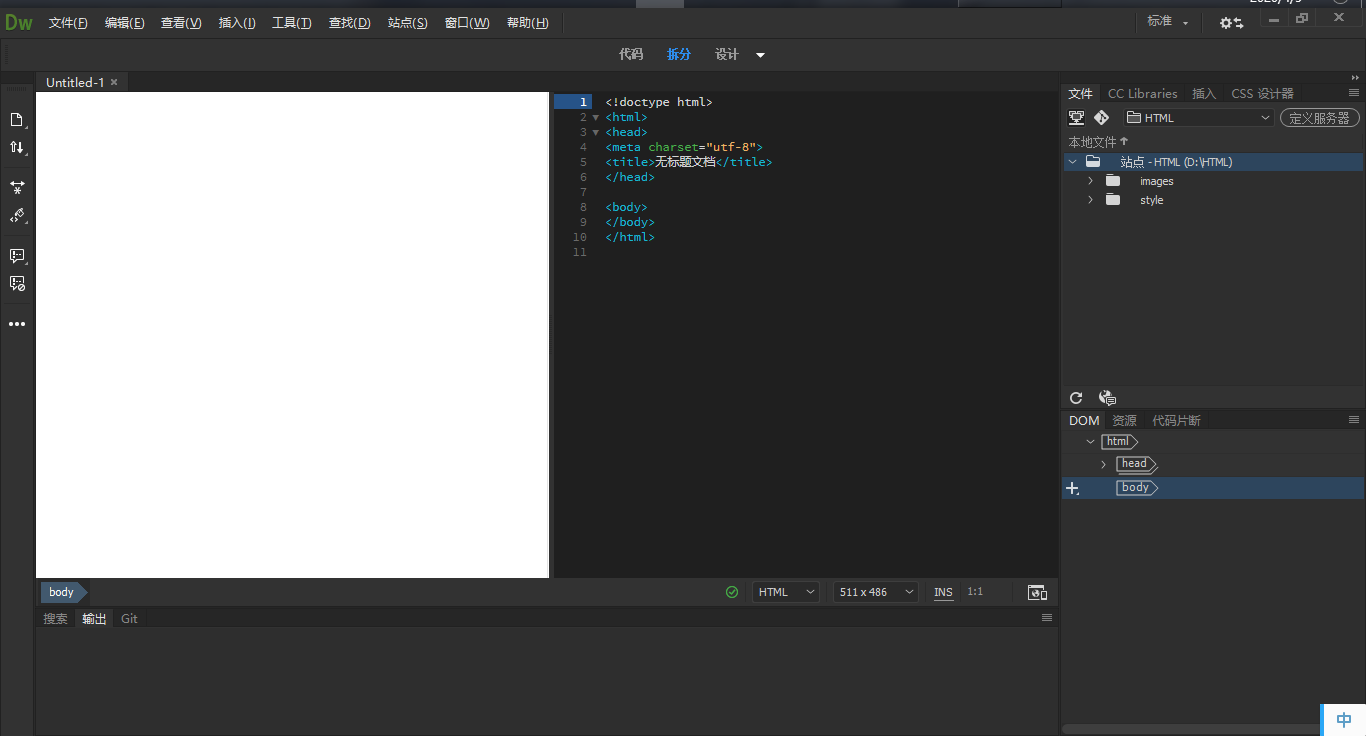Viewport: 1366px width, 736px height.
Task: Open the DOM panel options menu icon
Action: [x=1354, y=420]
